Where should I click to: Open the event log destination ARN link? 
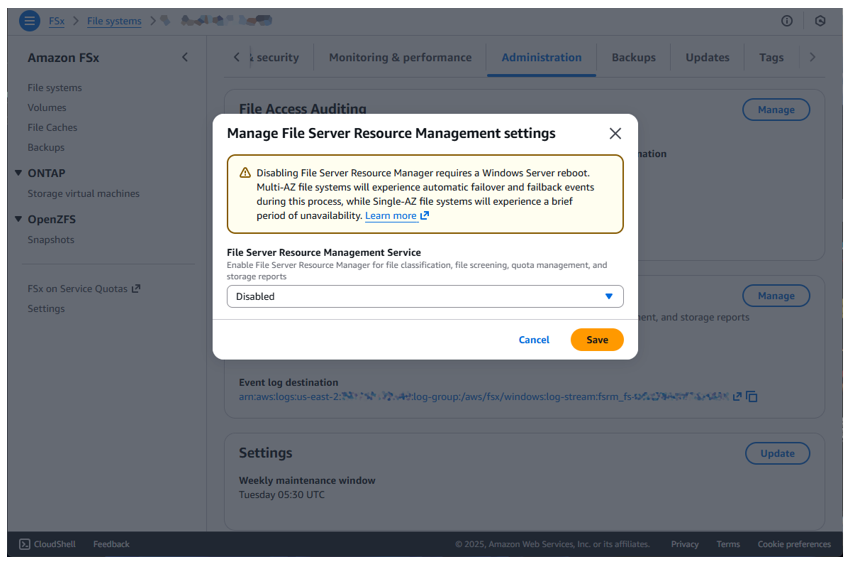coord(484,397)
